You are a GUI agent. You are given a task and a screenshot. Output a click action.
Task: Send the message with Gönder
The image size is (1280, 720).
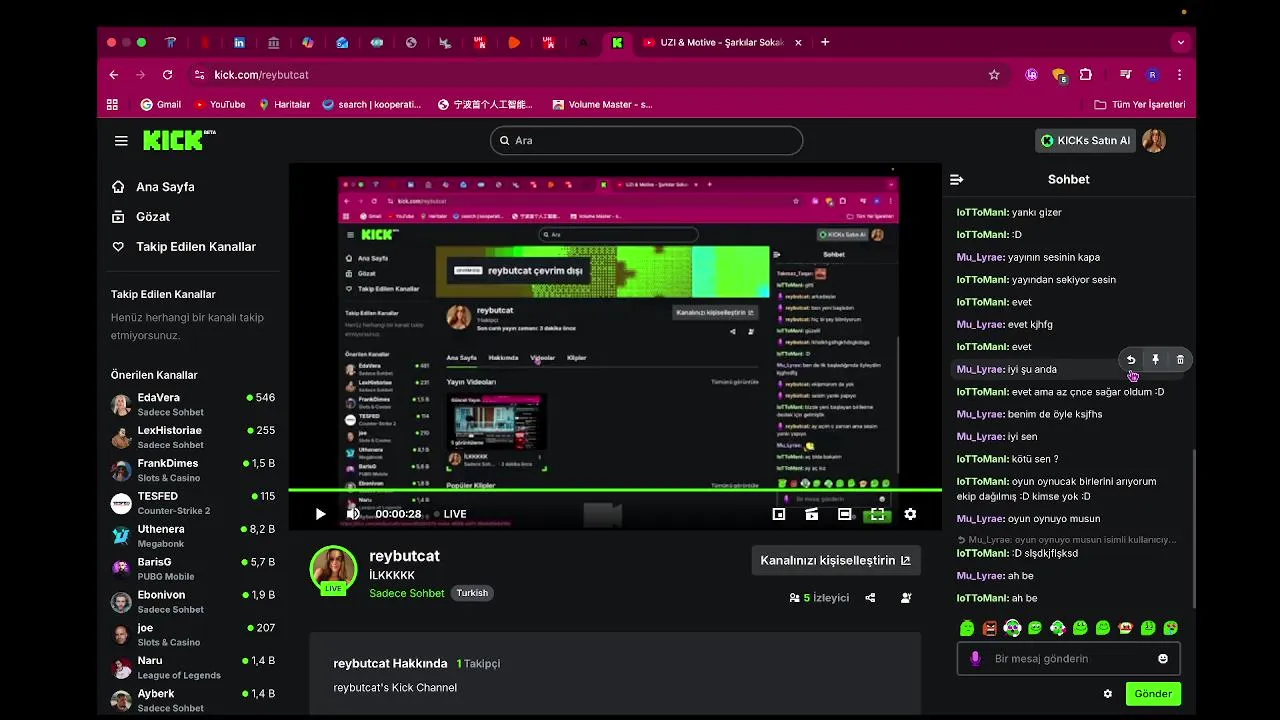1153,694
